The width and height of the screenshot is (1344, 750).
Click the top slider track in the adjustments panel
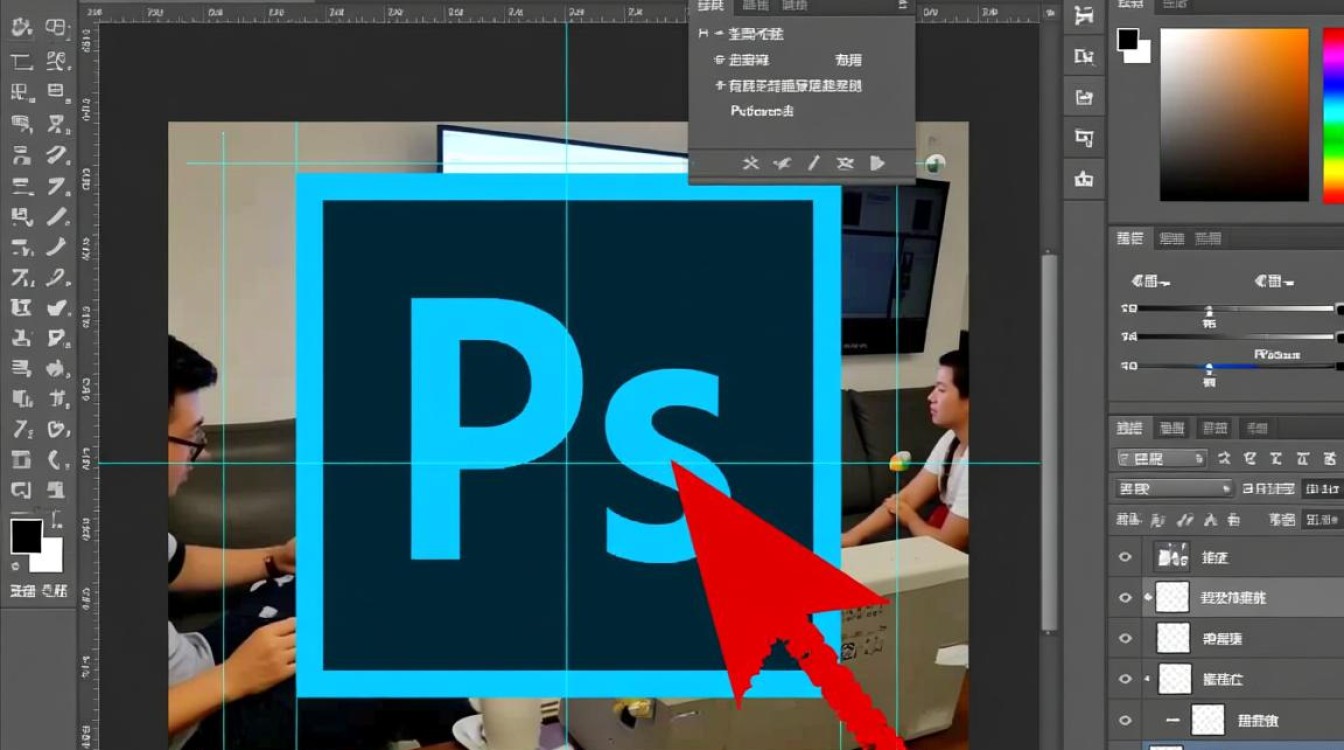point(1237,309)
